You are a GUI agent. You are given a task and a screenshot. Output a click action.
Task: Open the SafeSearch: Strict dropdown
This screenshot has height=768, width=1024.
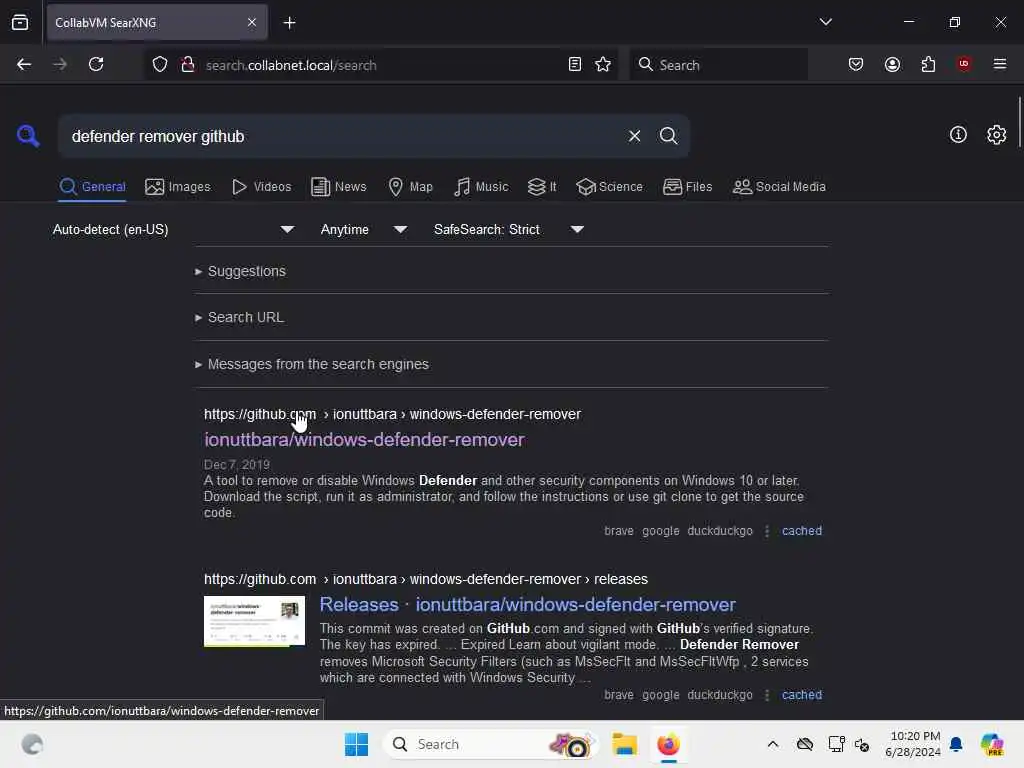pyautogui.click(x=508, y=229)
